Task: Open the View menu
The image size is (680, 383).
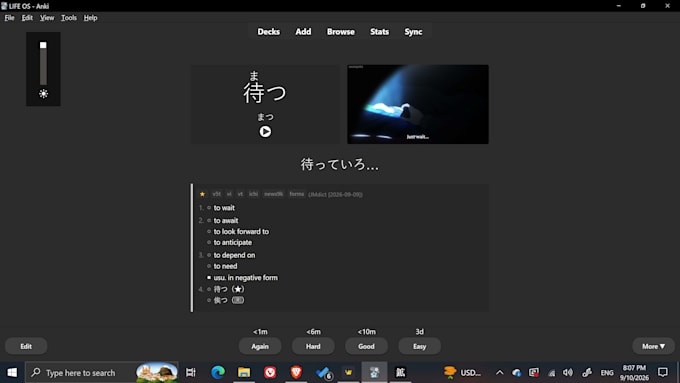Action: click(47, 18)
